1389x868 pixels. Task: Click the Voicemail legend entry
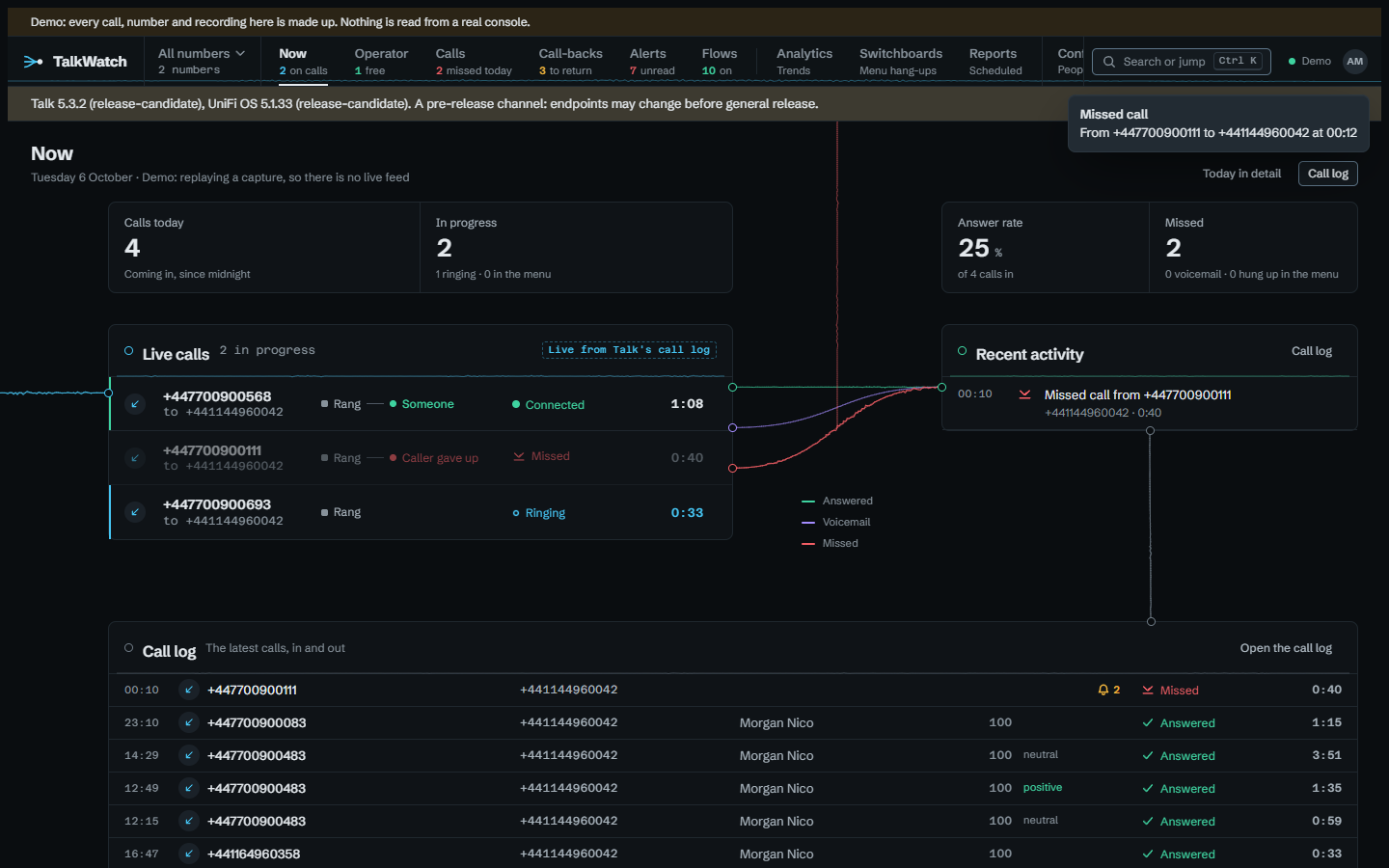point(836,522)
